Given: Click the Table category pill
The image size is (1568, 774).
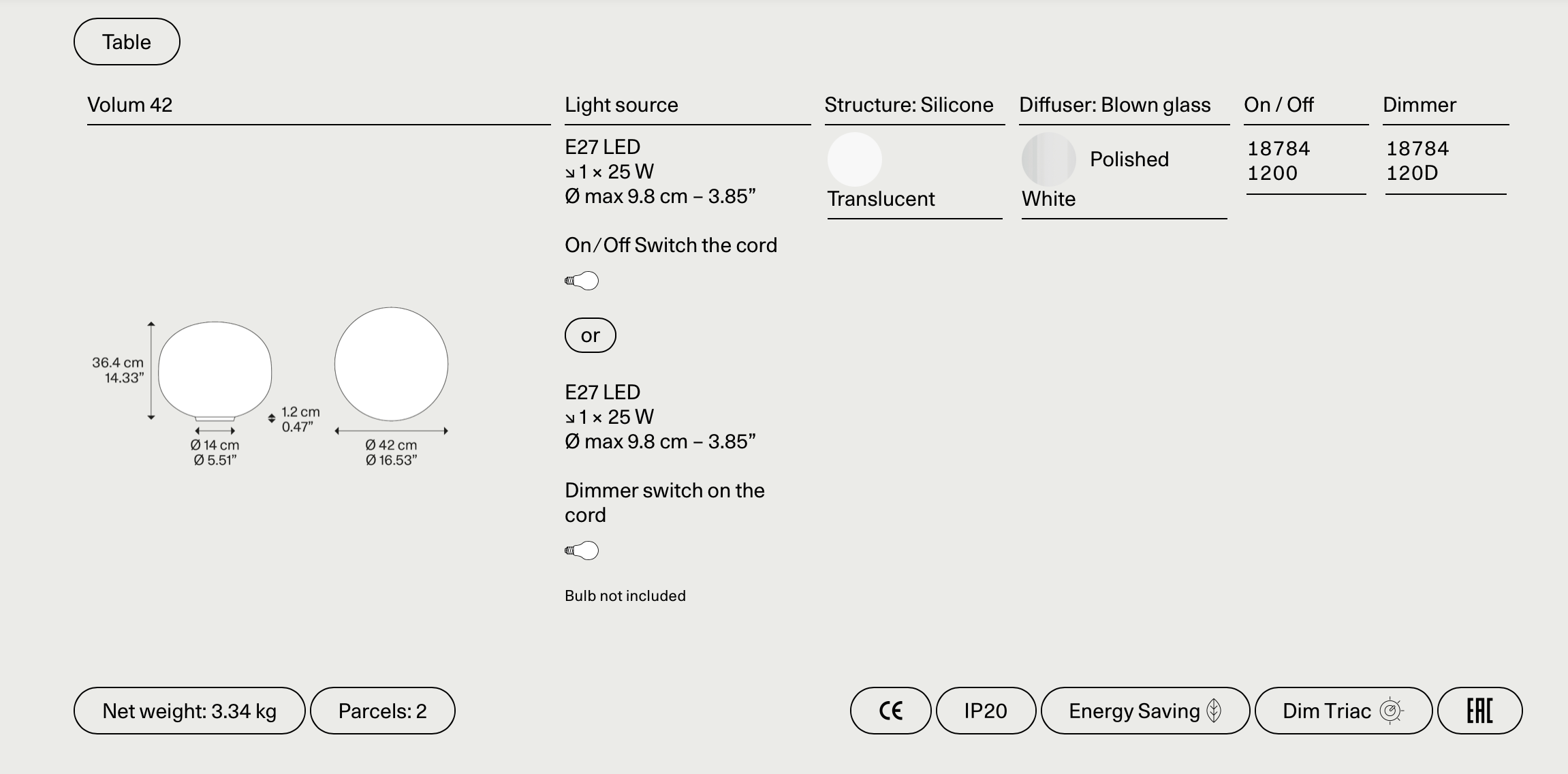Looking at the screenshot, I should click(127, 42).
